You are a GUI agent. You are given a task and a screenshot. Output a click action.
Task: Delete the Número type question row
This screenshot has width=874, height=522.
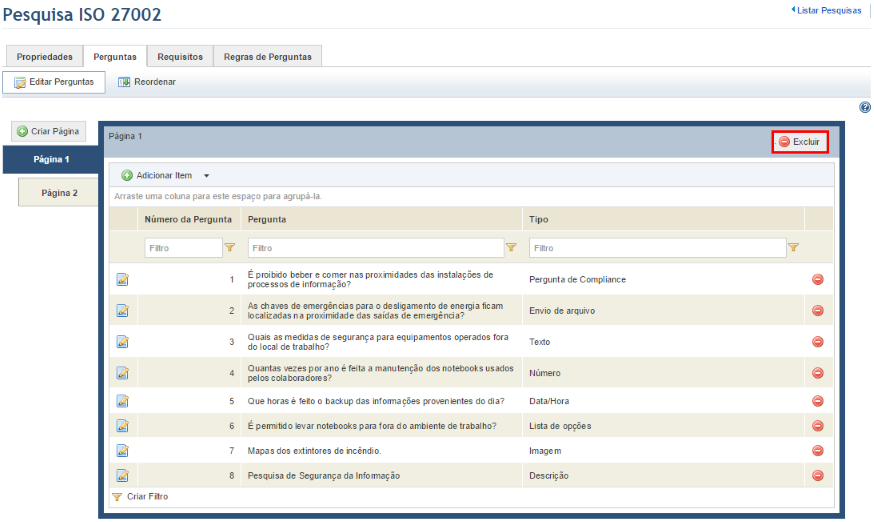818,373
